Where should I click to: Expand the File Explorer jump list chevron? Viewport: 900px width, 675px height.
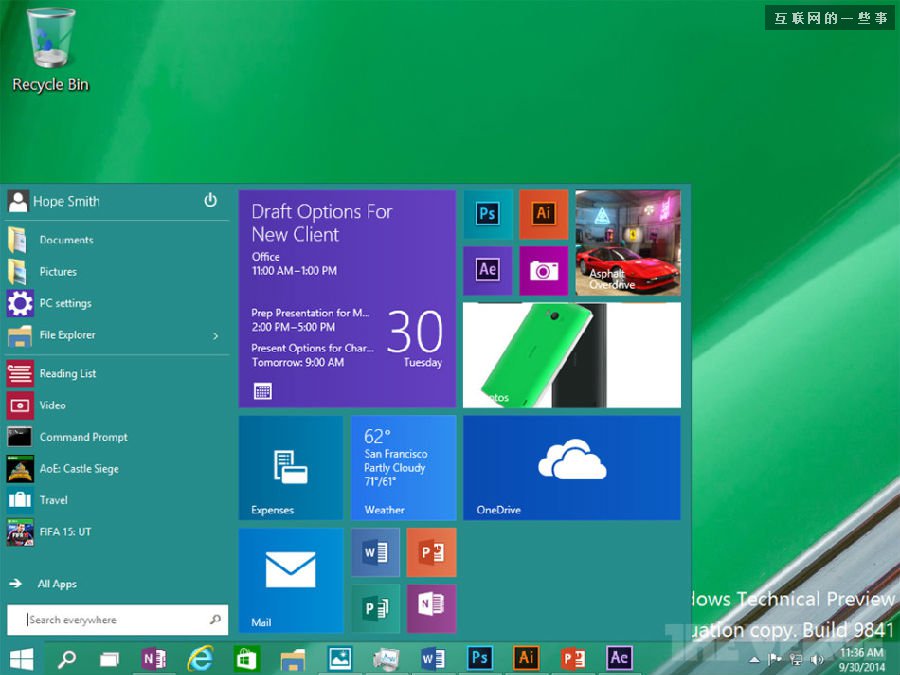(x=213, y=336)
